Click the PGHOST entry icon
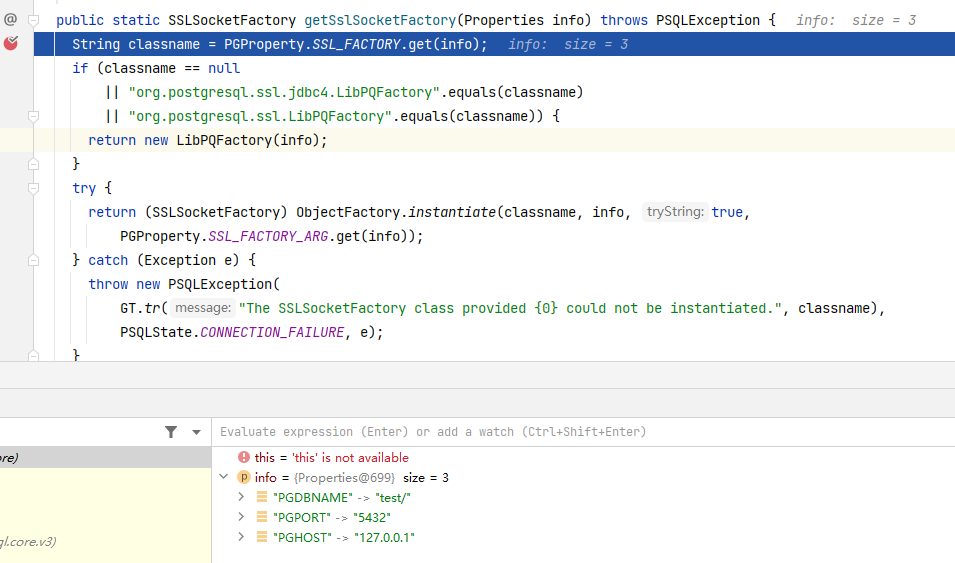 [x=262, y=538]
